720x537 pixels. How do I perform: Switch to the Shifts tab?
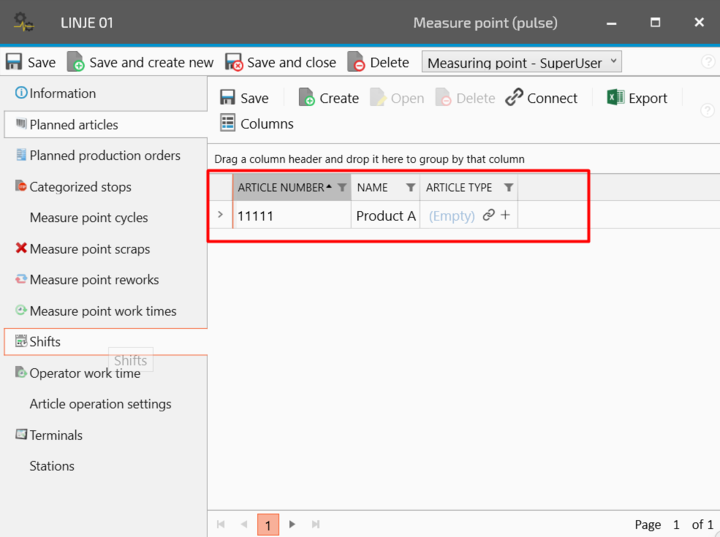(45, 342)
